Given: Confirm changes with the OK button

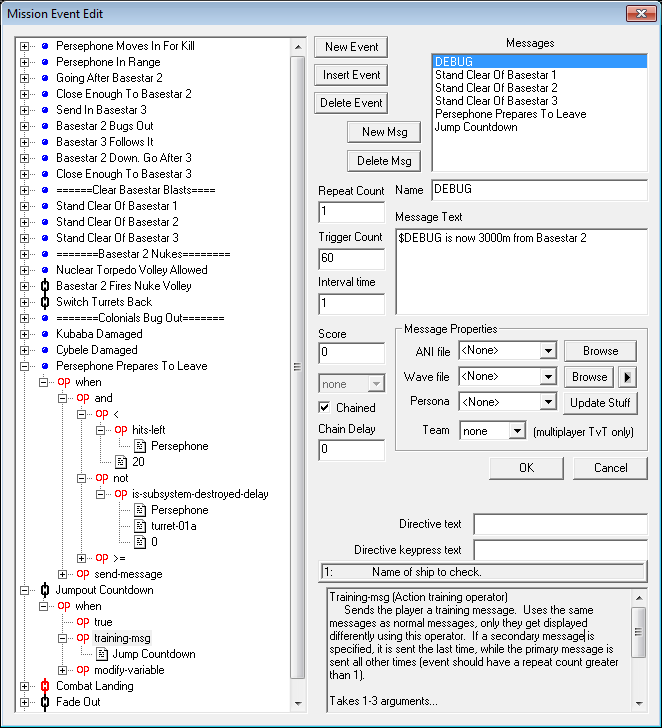Looking at the screenshot, I should (x=526, y=468).
